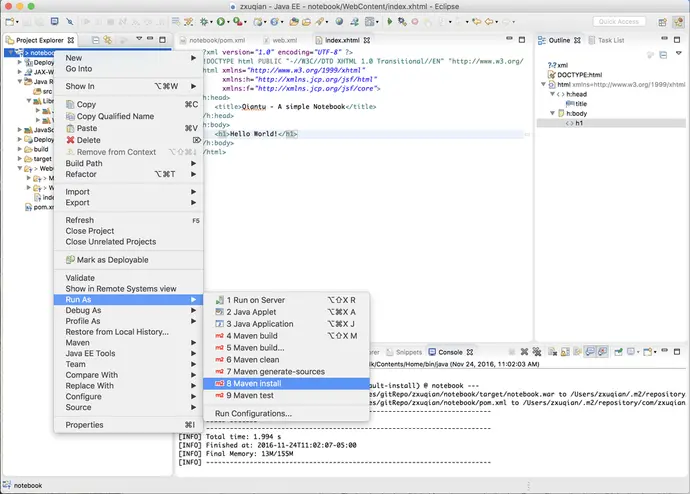The height and width of the screenshot is (494, 690).
Task: Click the Run on Server icon
Action: pyautogui.click(x=220, y=300)
